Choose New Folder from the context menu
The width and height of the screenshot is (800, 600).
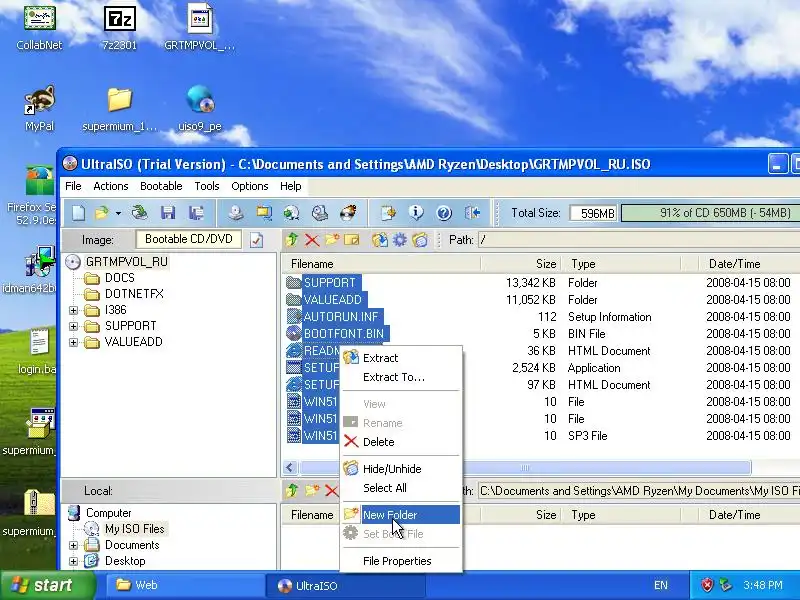[401, 515]
